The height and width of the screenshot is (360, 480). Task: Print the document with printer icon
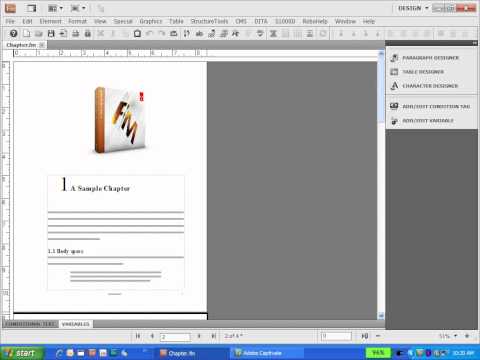76,33
